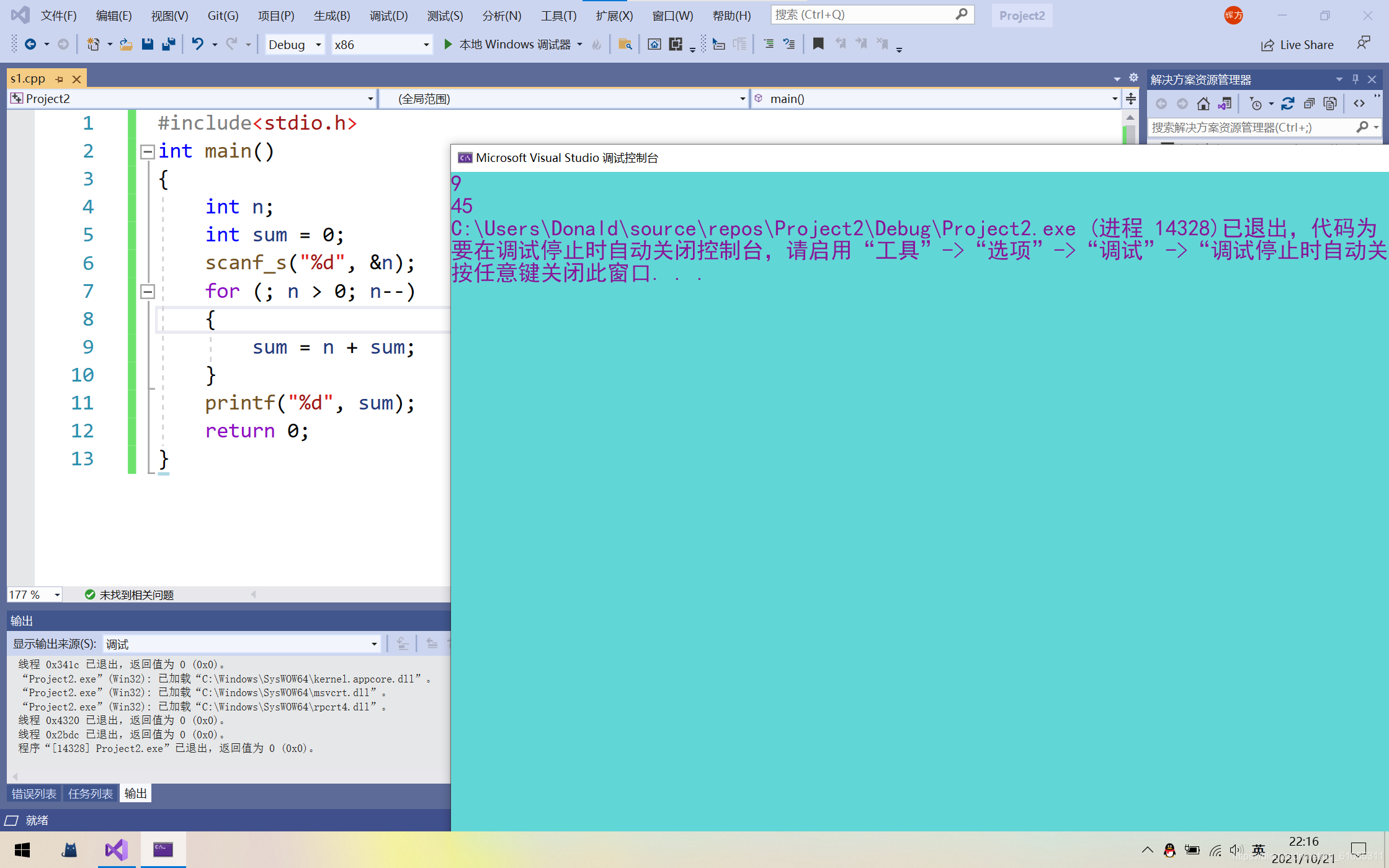This screenshot has height=868, width=1389.
Task: Switch to 错误列表 tab
Action: (34, 794)
